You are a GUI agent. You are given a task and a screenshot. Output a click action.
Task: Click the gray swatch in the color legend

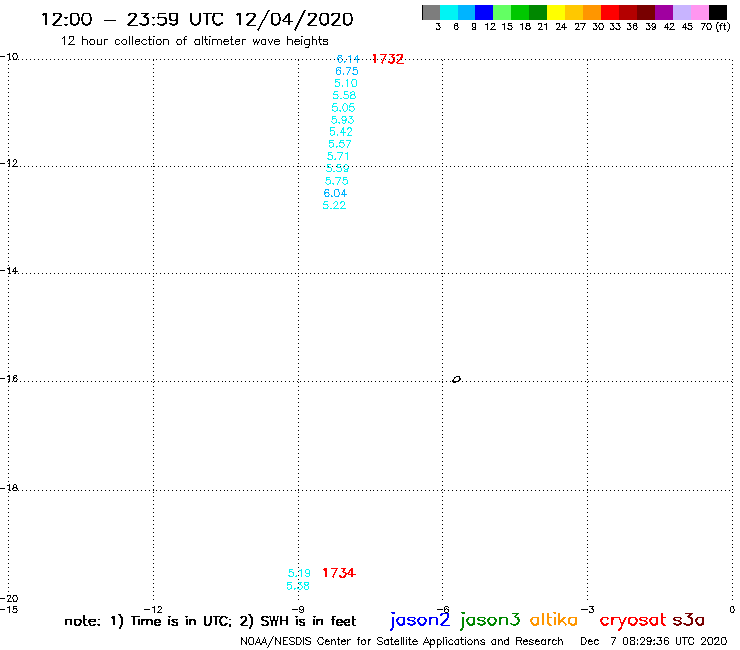click(431, 13)
